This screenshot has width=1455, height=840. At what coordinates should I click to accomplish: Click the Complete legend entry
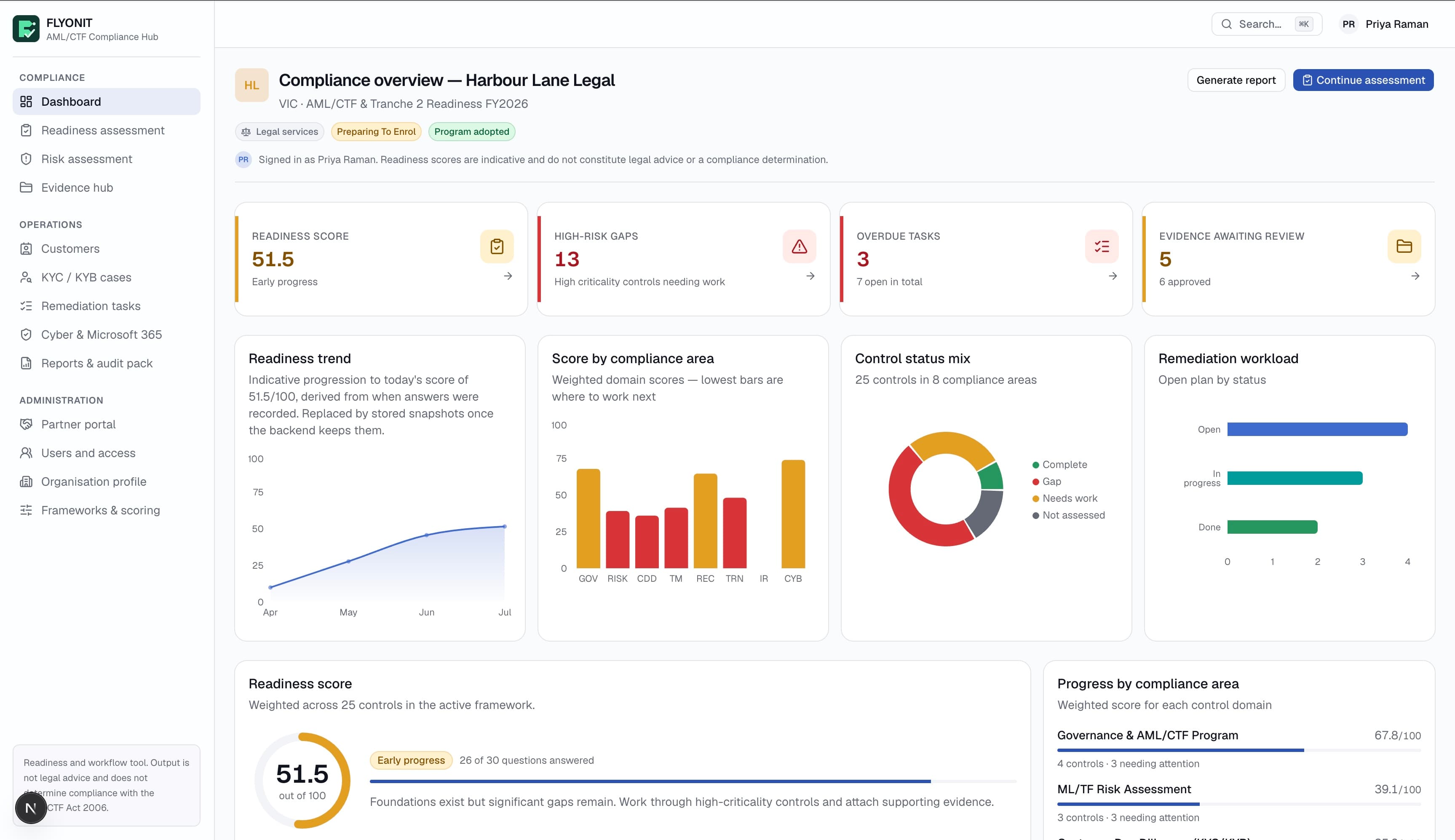(x=1059, y=464)
